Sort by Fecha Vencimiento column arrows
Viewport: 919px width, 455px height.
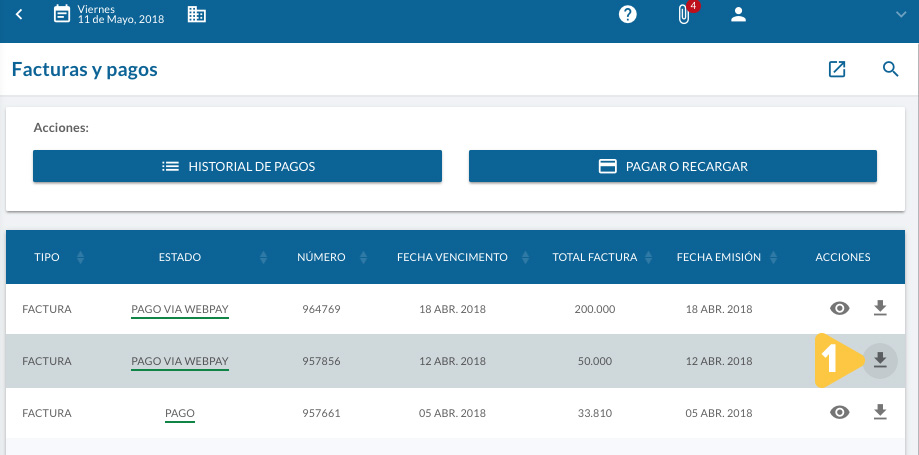pyautogui.click(x=526, y=257)
